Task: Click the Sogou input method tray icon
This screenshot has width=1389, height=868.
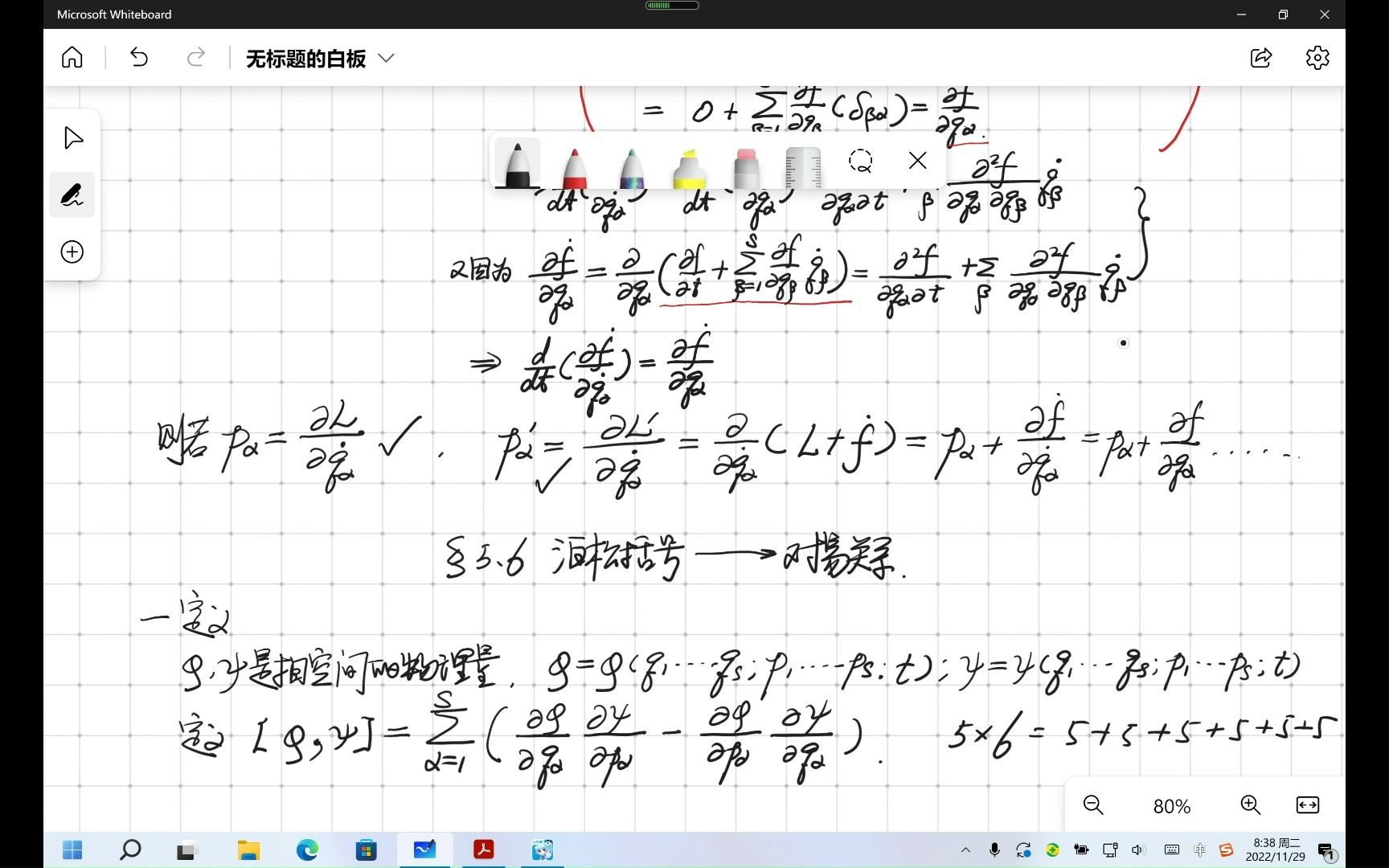Action: click(x=1226, y=850)
